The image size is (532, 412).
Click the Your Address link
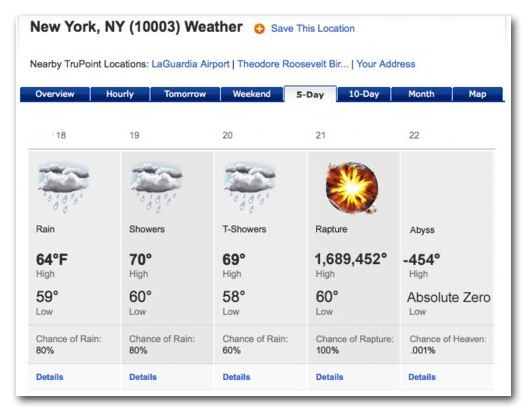pos(386,64)
